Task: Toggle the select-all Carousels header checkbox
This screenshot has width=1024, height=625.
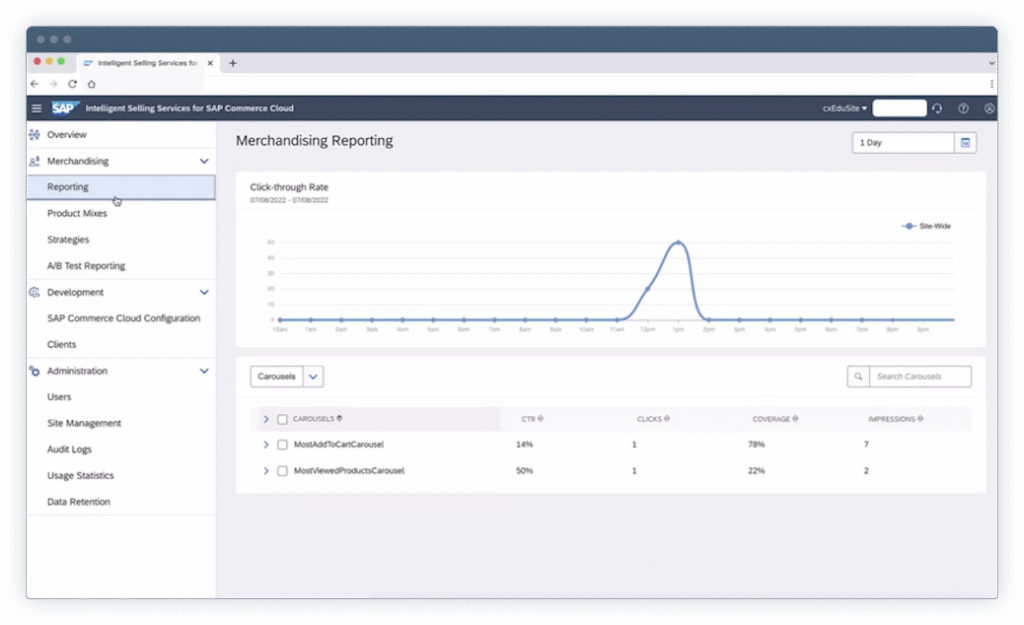Action: coord(283,419)
